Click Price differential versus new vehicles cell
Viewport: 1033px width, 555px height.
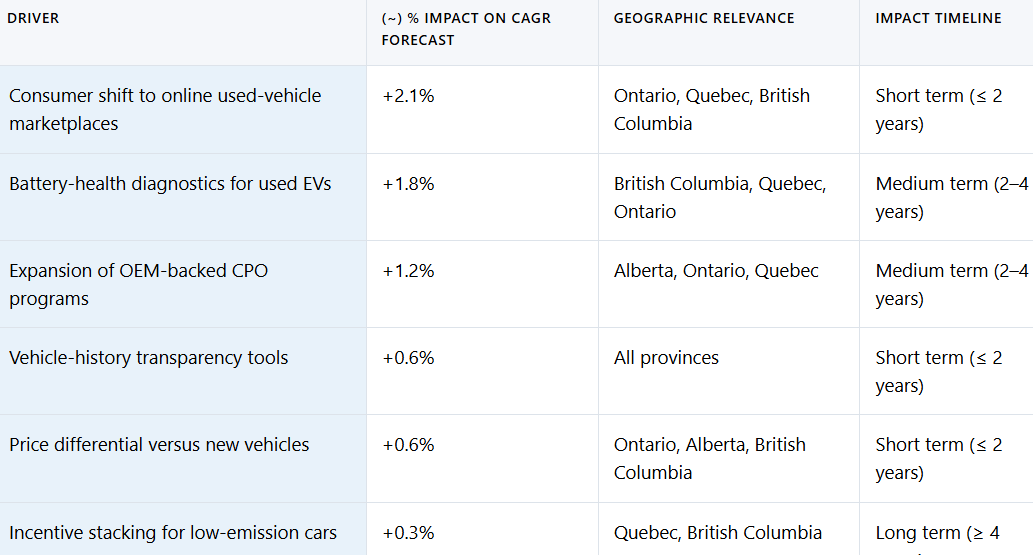(x=159, y=445)
